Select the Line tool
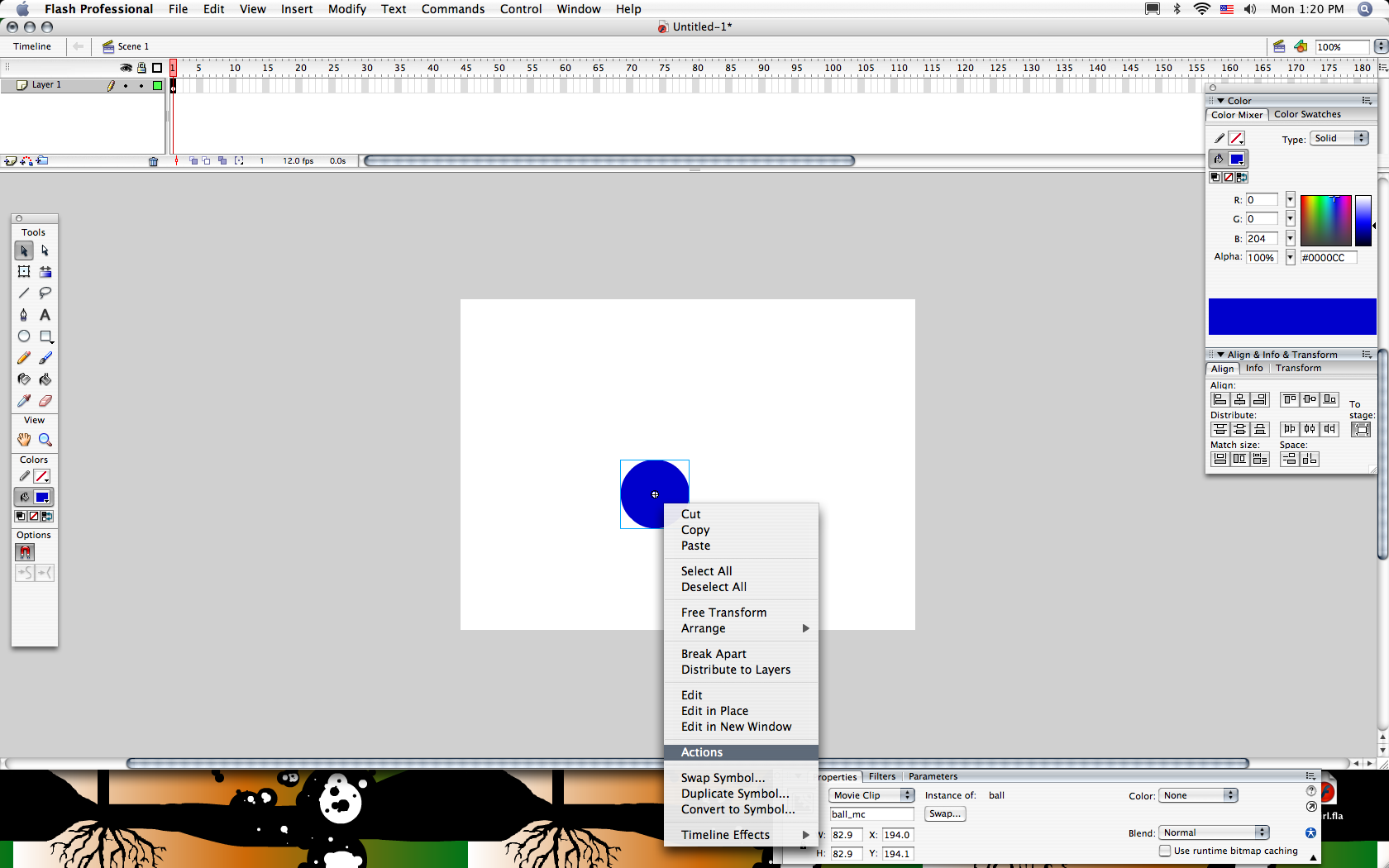This screenshot has width=1389, height=868. pos(24,293)
